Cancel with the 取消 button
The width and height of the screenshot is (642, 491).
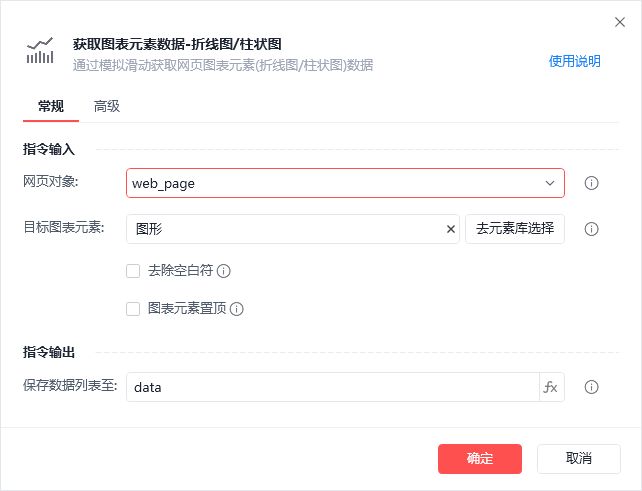click(x=578, y=459)
